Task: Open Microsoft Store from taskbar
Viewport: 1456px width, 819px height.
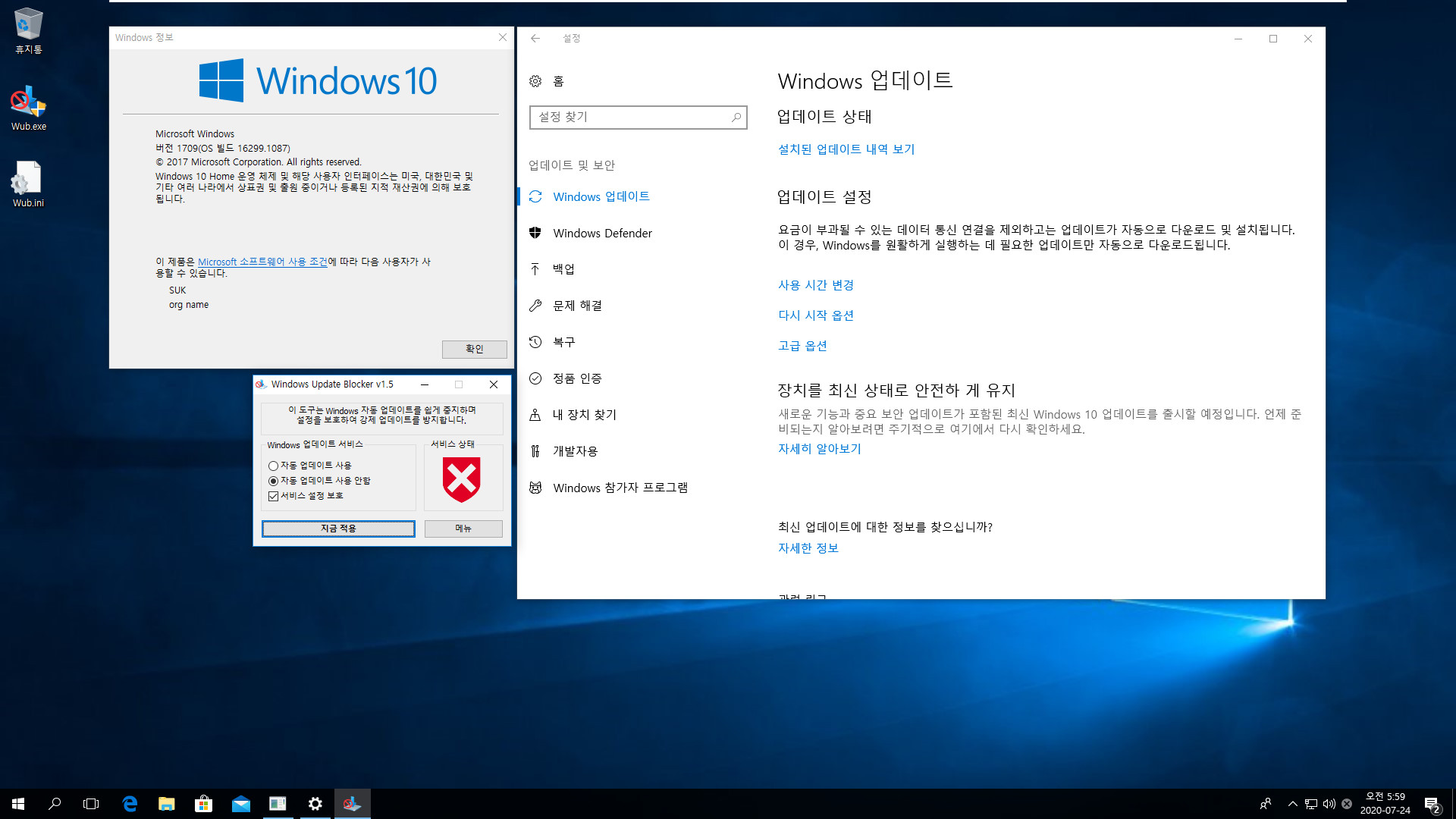Action: point(203,804)
